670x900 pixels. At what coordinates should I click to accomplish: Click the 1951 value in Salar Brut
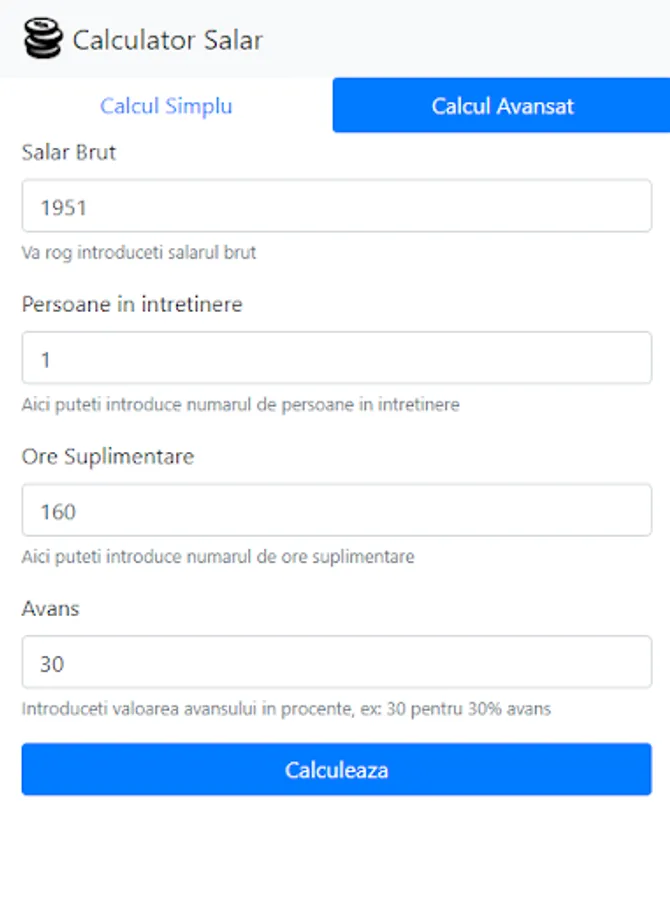pyautogui.click(x=64, y=208)
